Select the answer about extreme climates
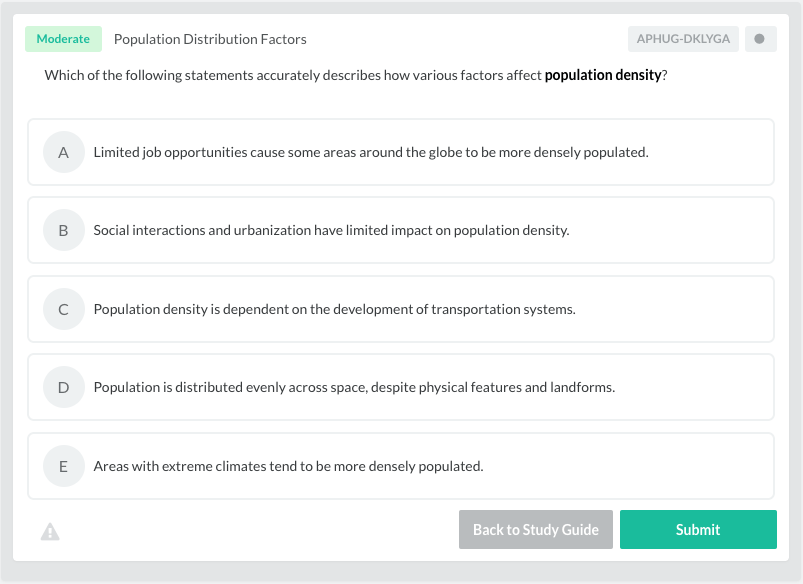803x584 pixels. [400, 466]
